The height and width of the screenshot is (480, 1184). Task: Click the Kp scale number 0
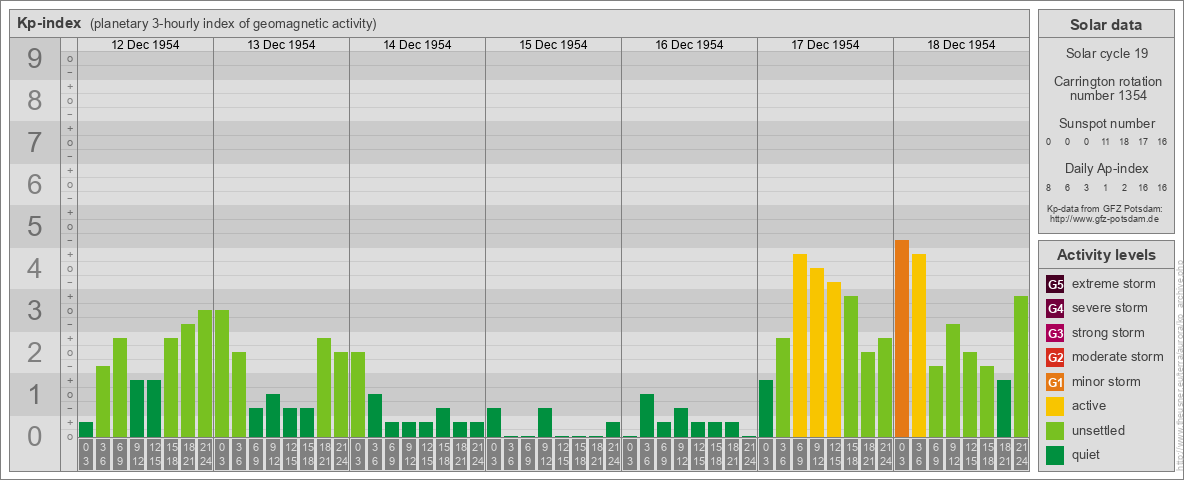(35, 436)
